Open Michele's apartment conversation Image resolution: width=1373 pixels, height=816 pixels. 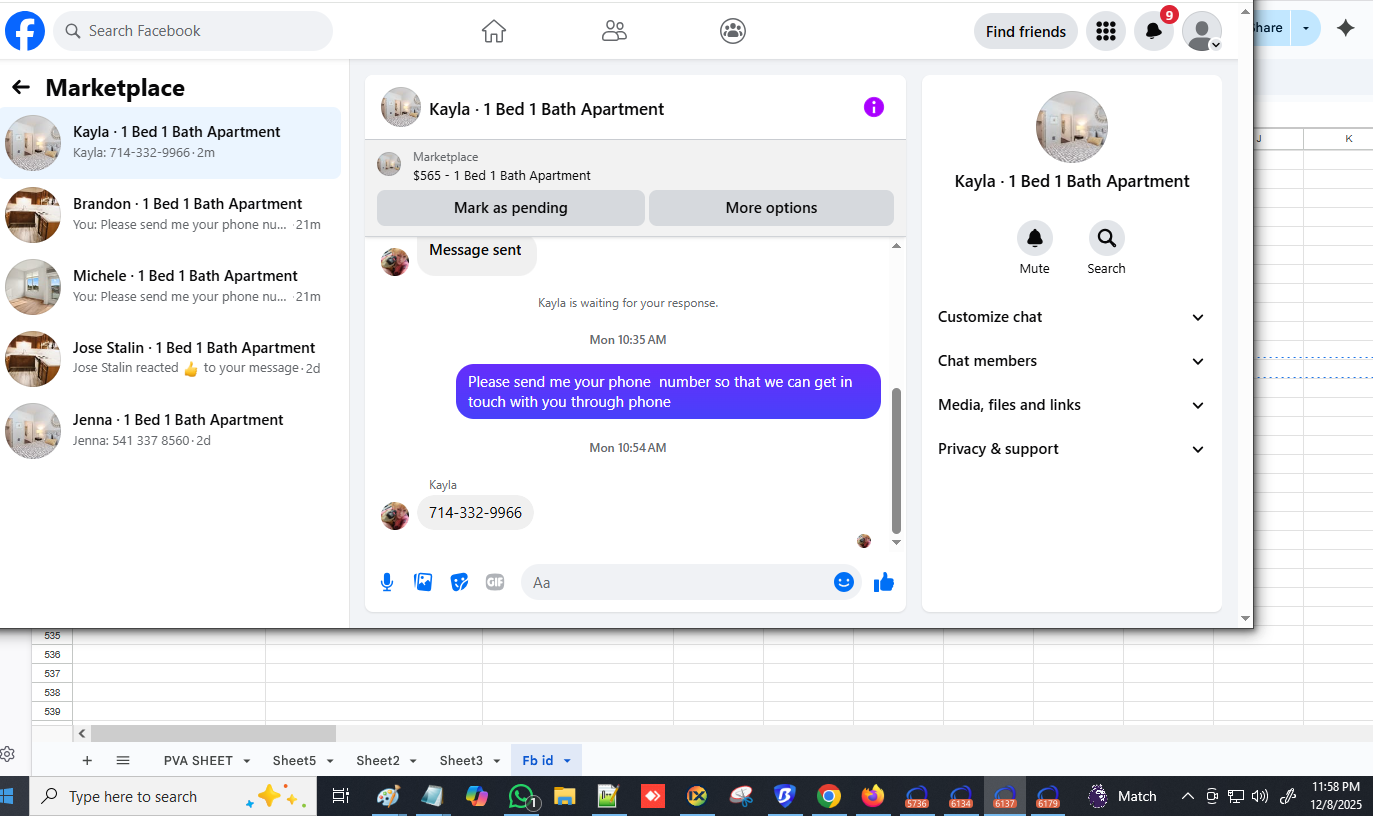[x=170, y=287]
